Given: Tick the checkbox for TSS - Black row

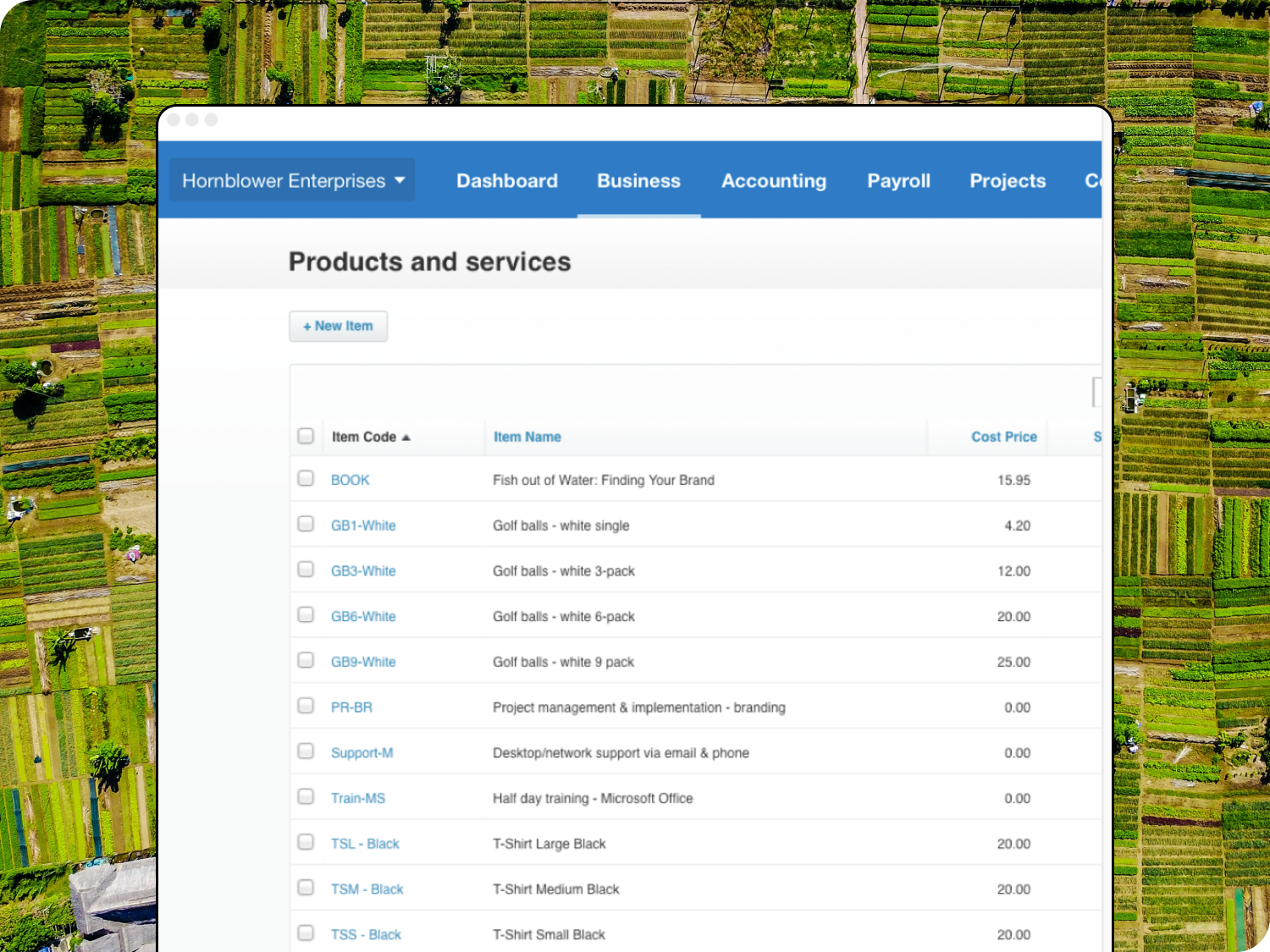Looking at the screenshot, I should click(306, 933).
